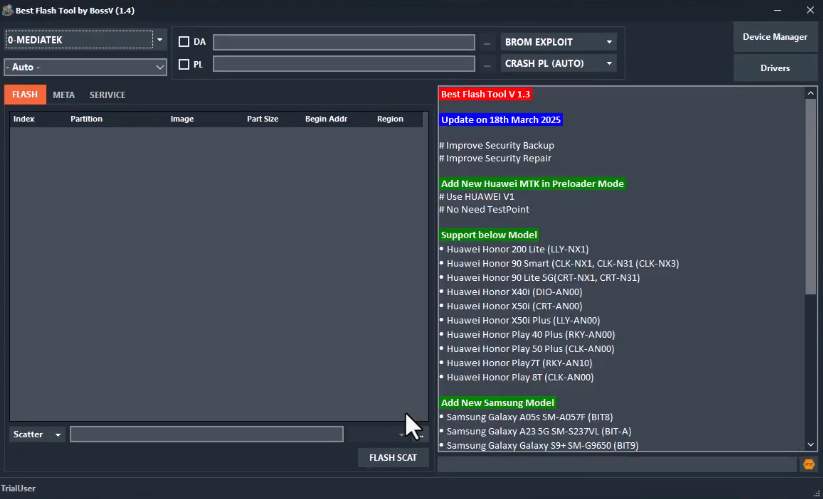Click the Image column header
The image size is (823, 499).
click(182, 119)
